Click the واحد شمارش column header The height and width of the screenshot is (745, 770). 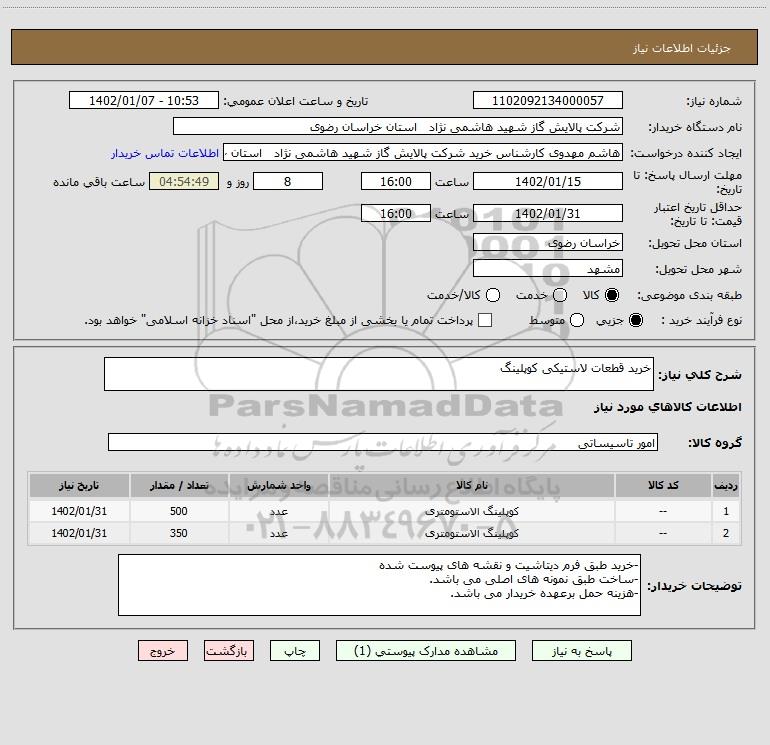point(278,485)
